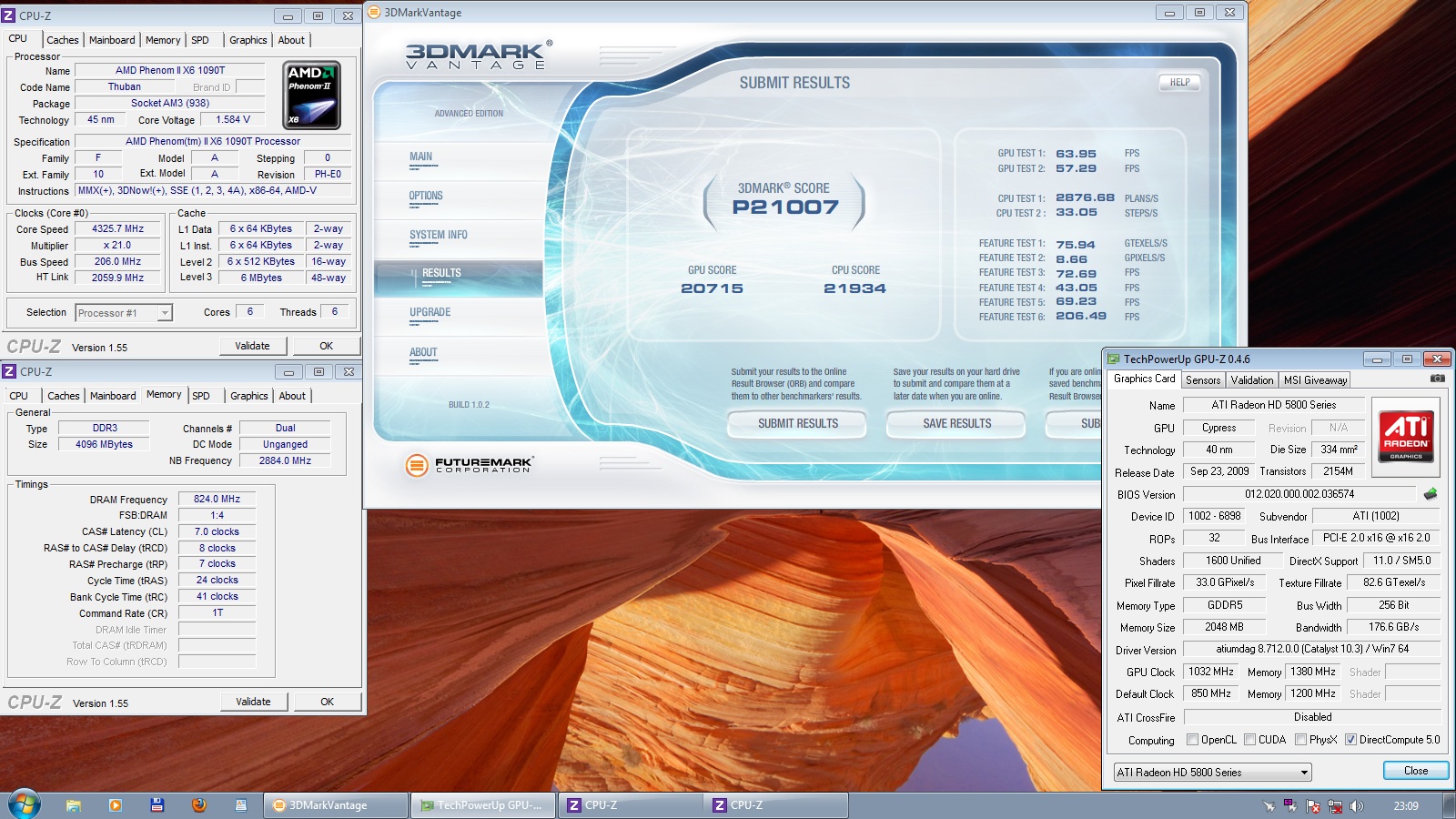Open the MSI Giveaway tab

pyautogui.click(x=1315, y=380)
